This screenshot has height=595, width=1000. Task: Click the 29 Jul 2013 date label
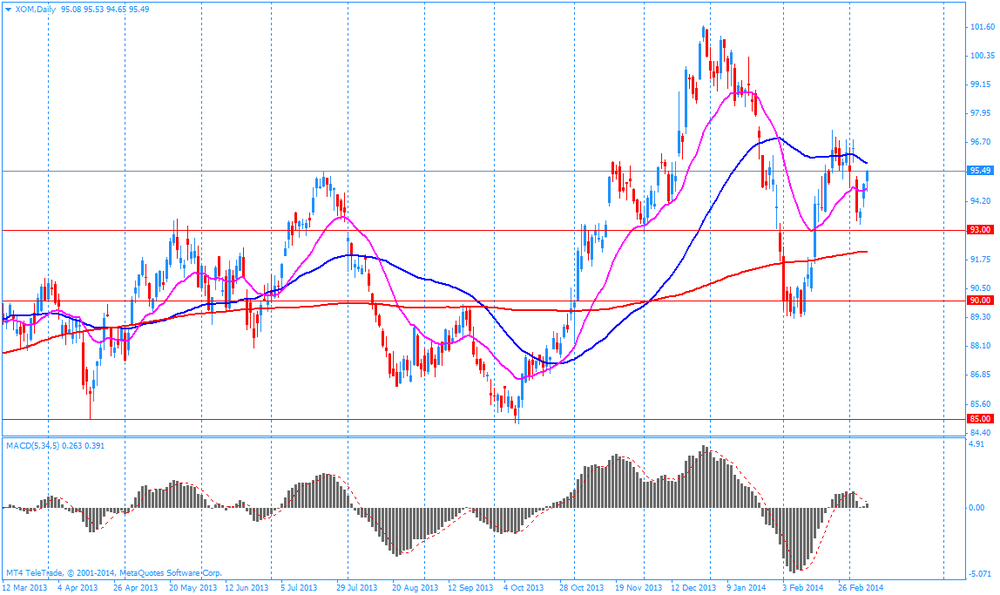[357, 587]
